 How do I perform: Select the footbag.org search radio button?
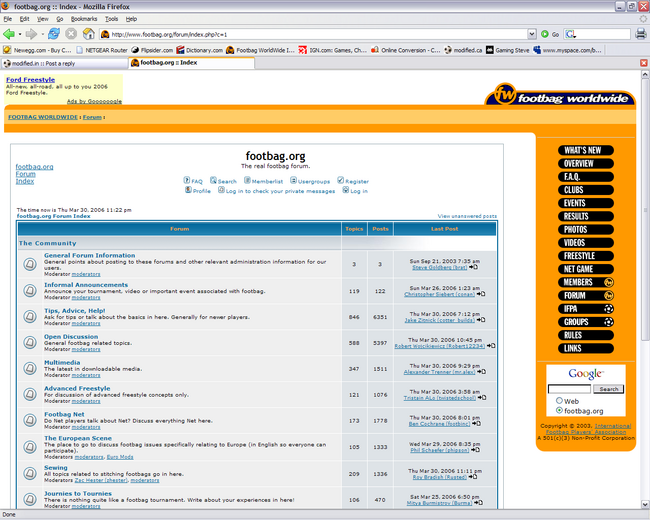click(559, 411)
